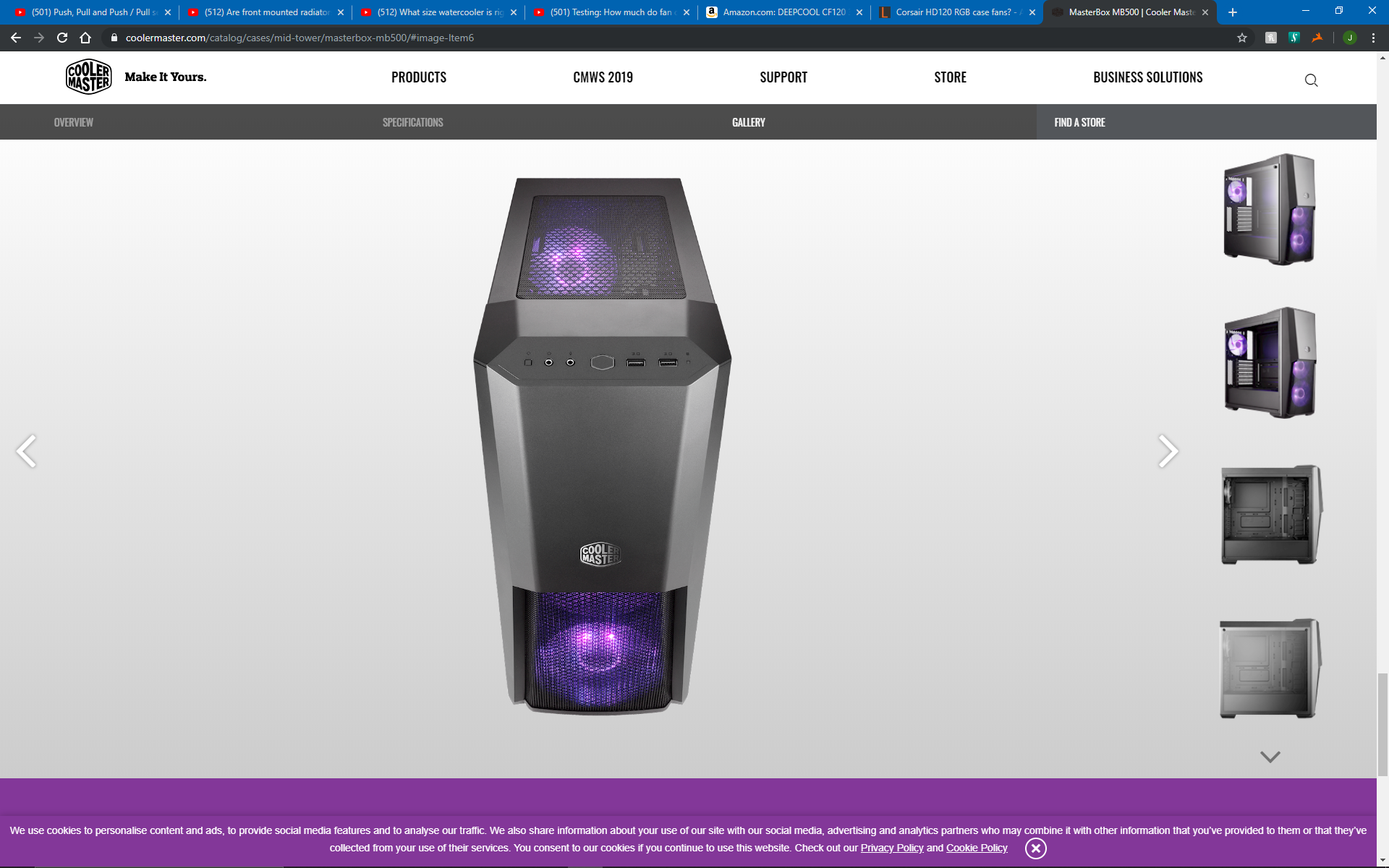Click the address bar URL
Viewport: 1389px width, 868px height.
(x=300, y=38)
